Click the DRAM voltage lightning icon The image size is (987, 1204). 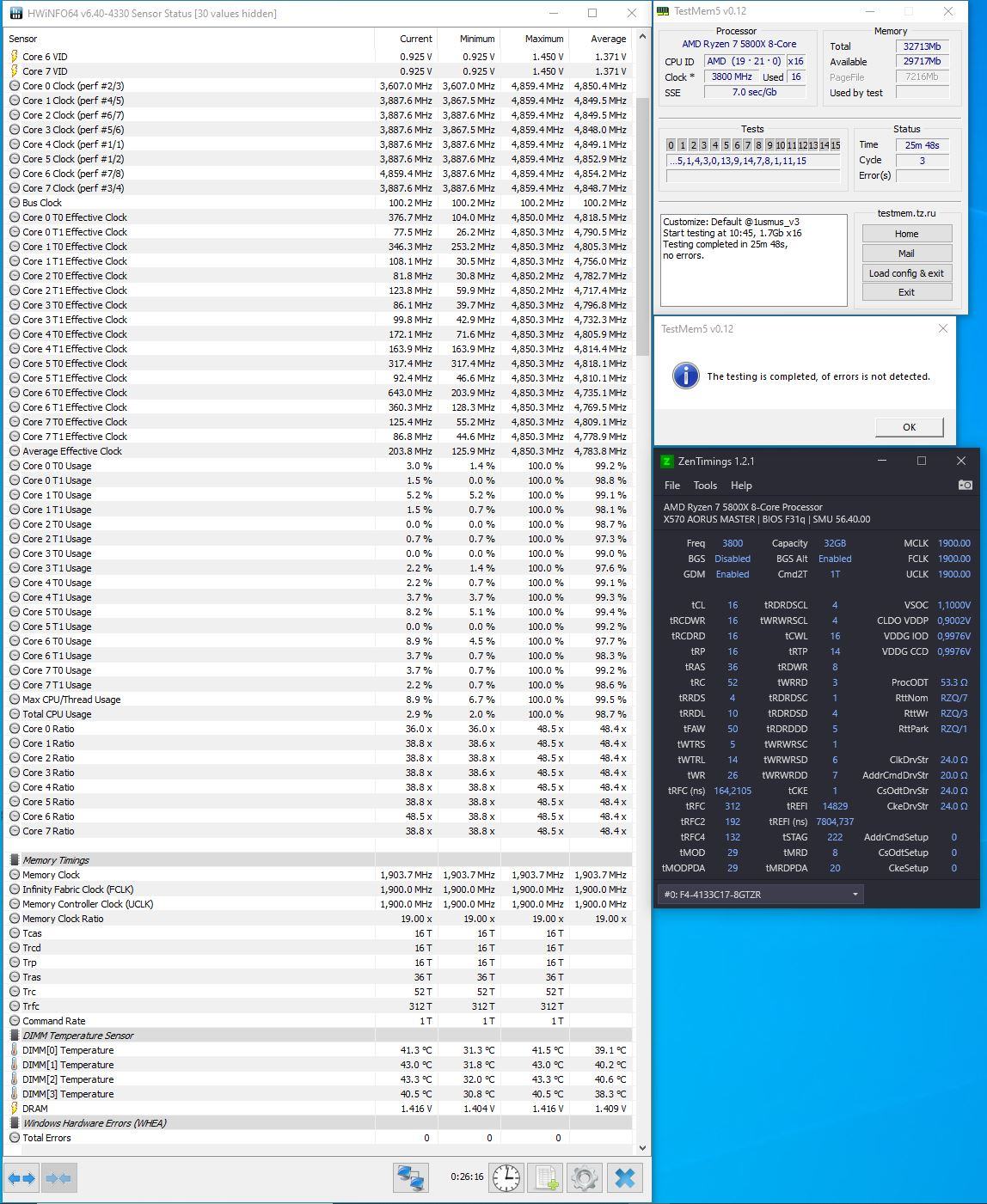tap(15, 1109)
